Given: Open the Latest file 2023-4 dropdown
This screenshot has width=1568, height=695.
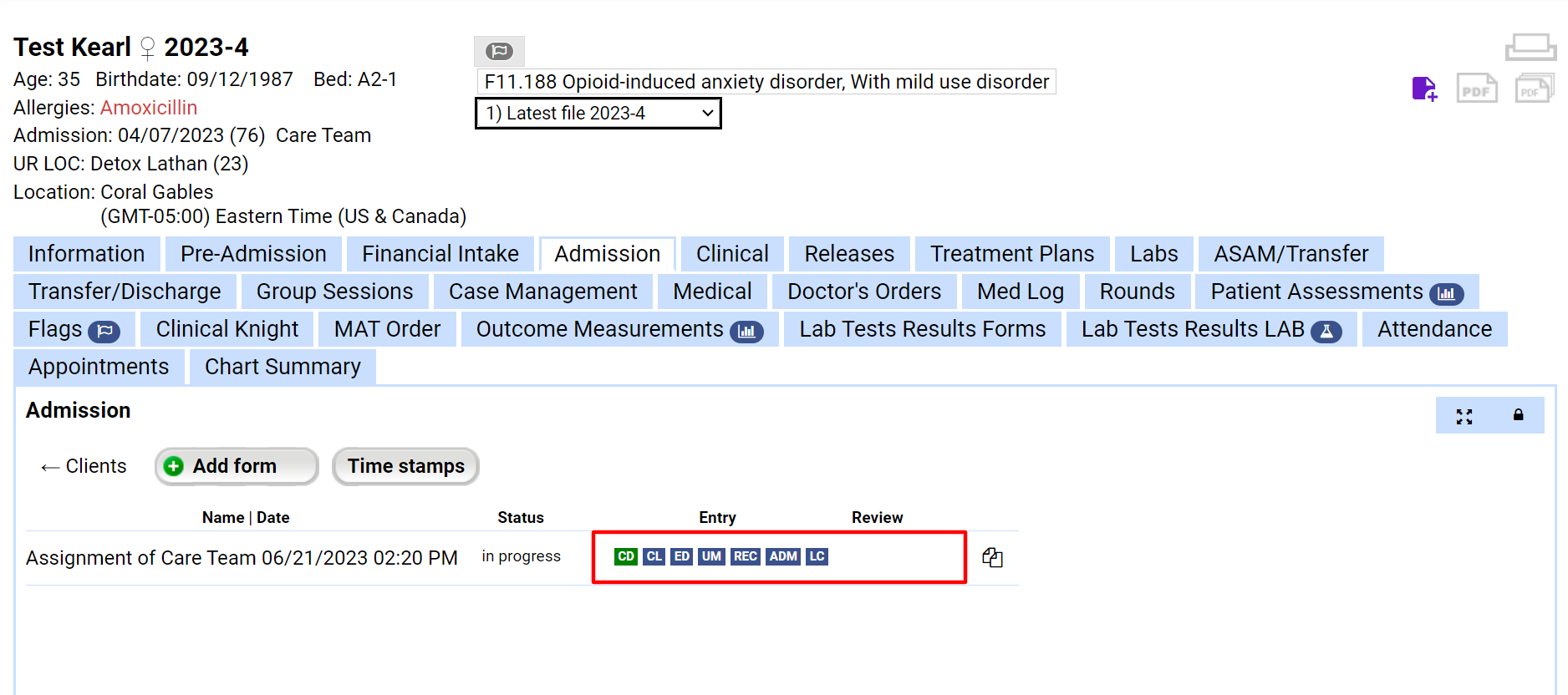Looking at the screenshot, I should point(598,114).
